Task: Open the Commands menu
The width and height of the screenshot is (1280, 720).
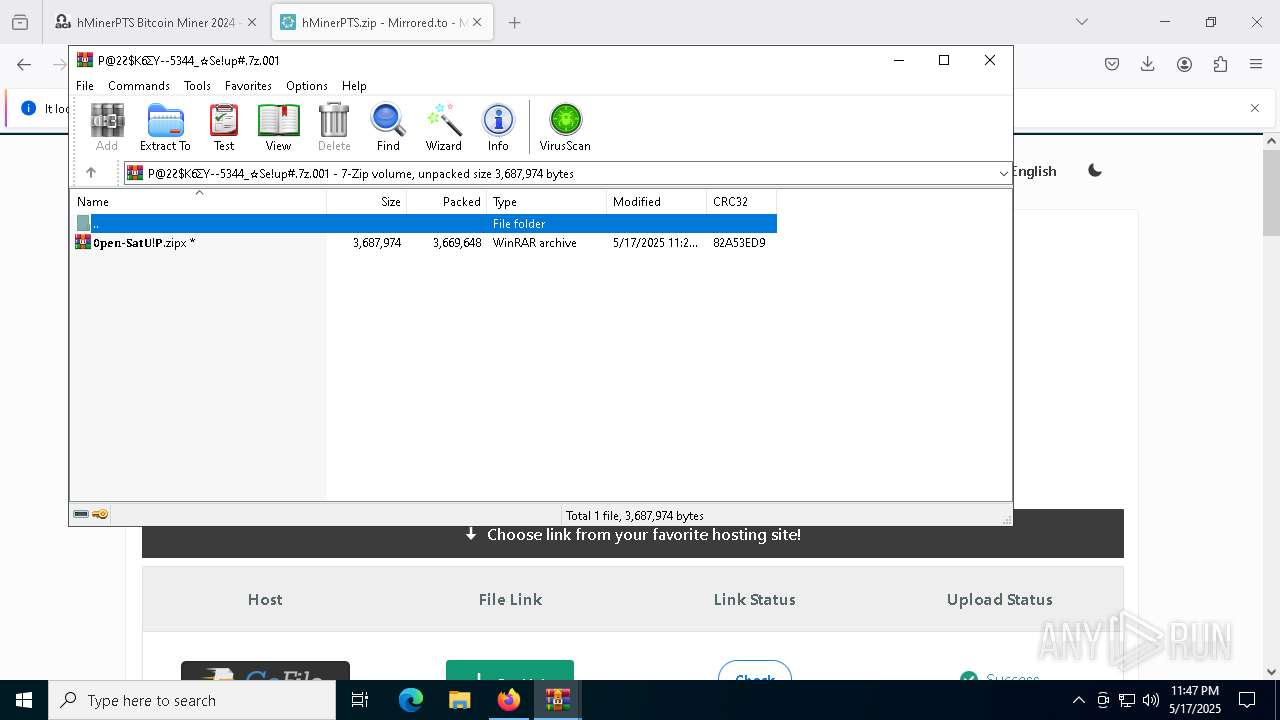Action: 139,86
